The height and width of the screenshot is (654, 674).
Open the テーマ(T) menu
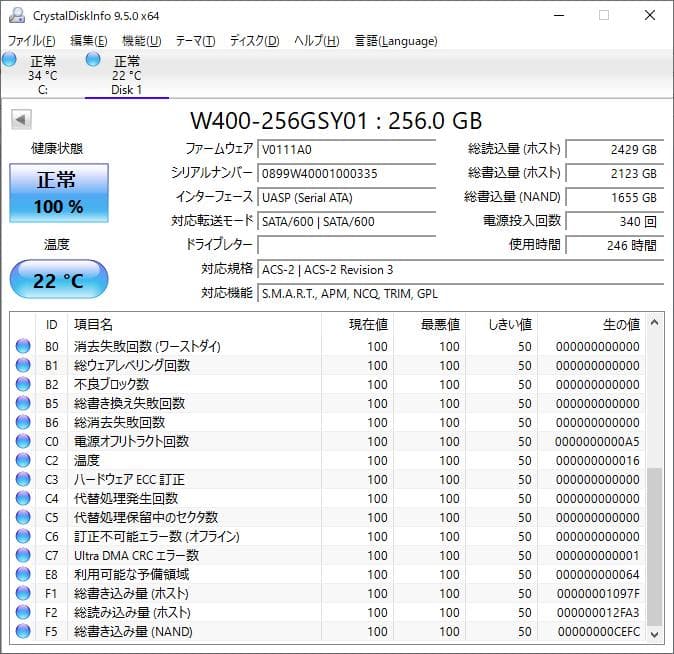(x=196, y=41)
